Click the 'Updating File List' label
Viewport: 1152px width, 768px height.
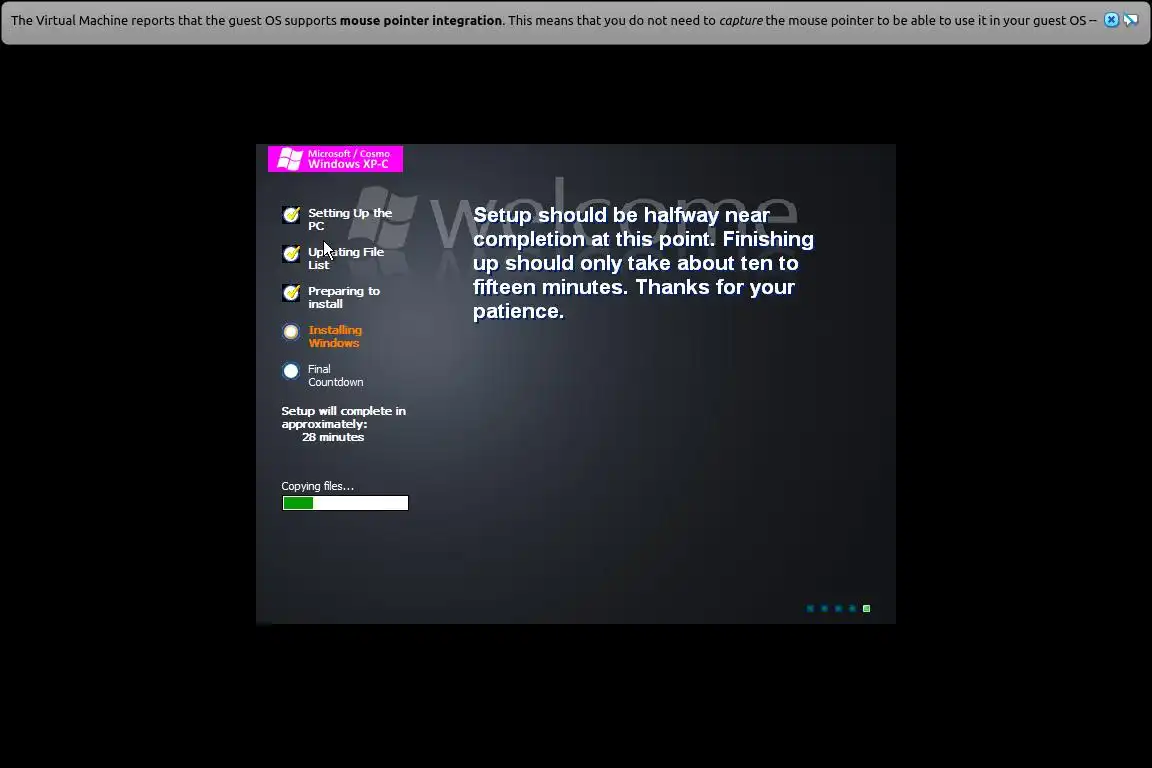(x=346, y=258)
